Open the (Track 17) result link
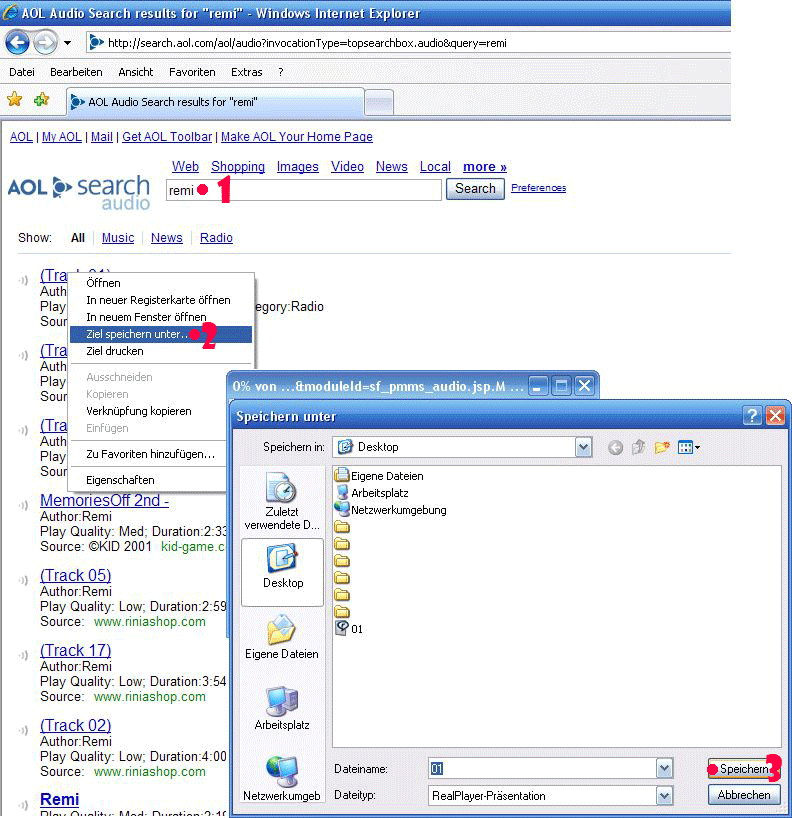This screenshot has height=818, width=792. click(x=76, y=651)
